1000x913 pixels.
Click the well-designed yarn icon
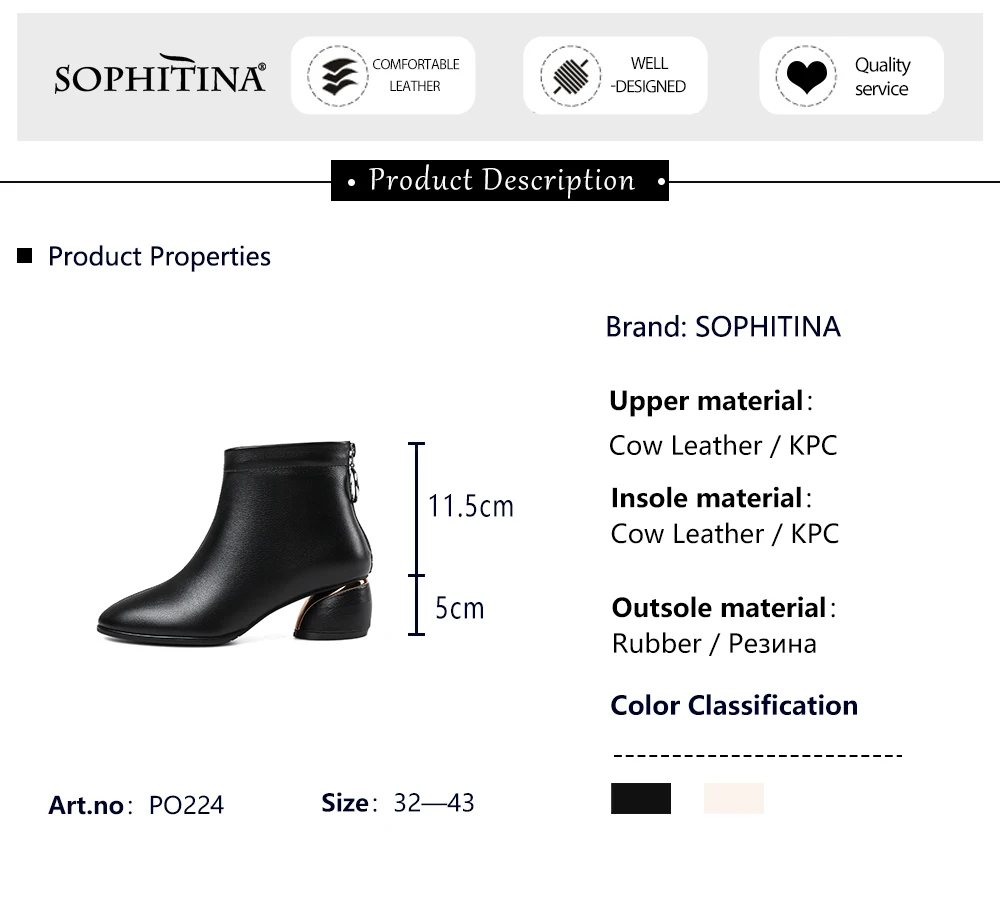[570, 76]
